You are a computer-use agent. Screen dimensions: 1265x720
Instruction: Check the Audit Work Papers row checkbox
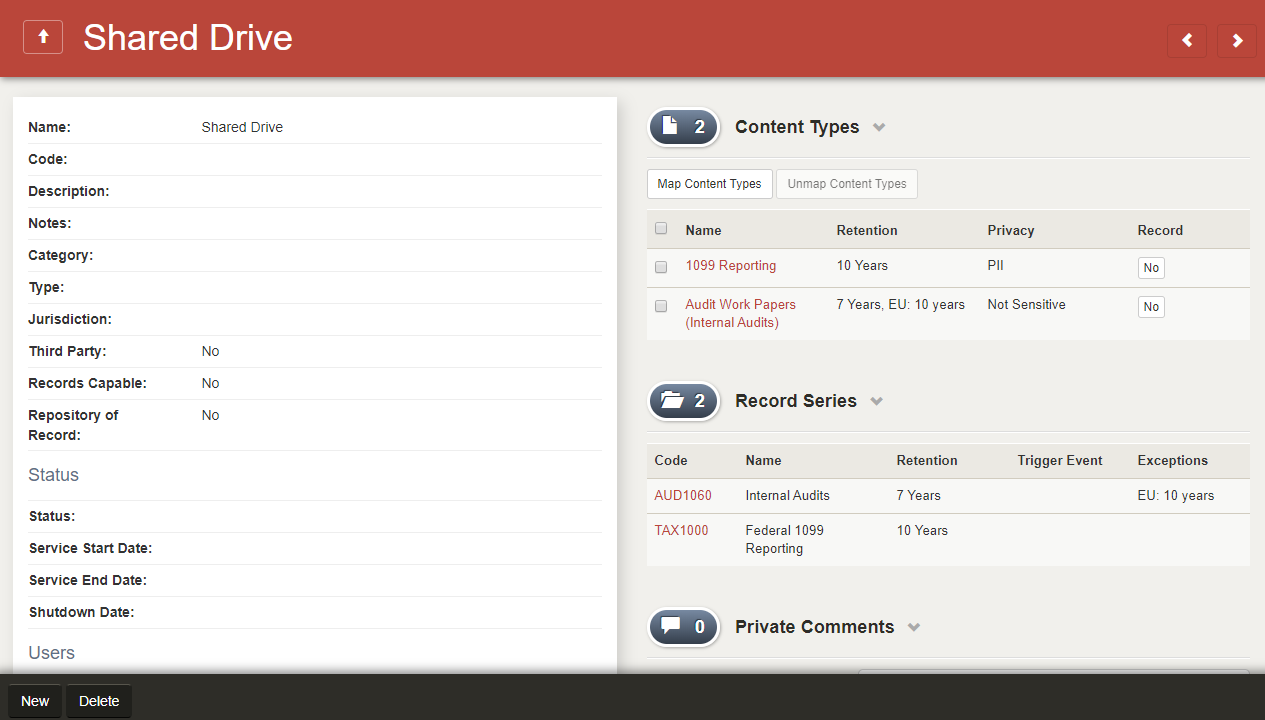[x=661, y=306]
